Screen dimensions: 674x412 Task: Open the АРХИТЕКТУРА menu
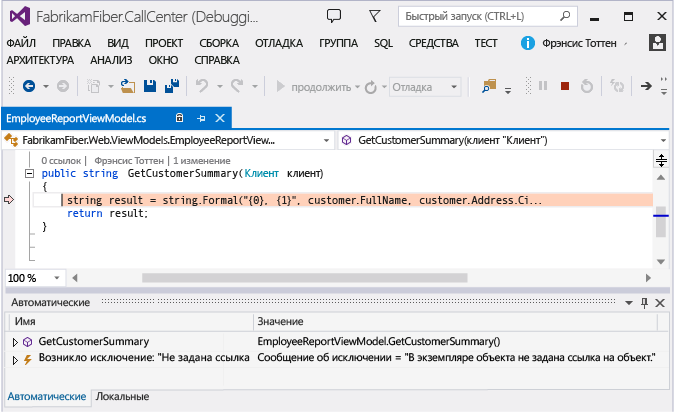click(40, 60)
